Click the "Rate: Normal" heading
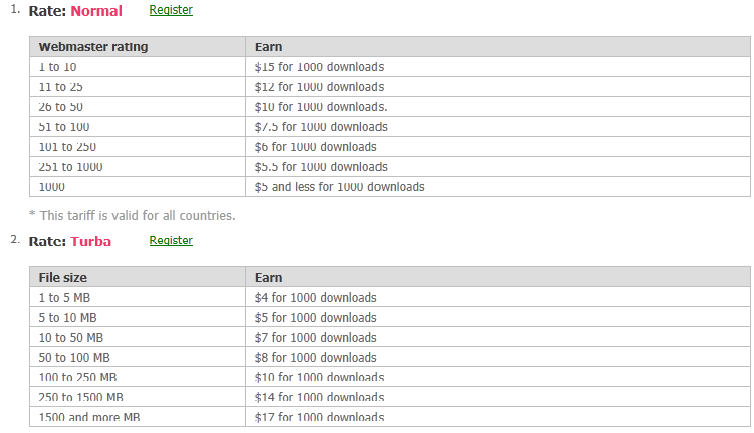Screen dimensions: 754x433 76,12
